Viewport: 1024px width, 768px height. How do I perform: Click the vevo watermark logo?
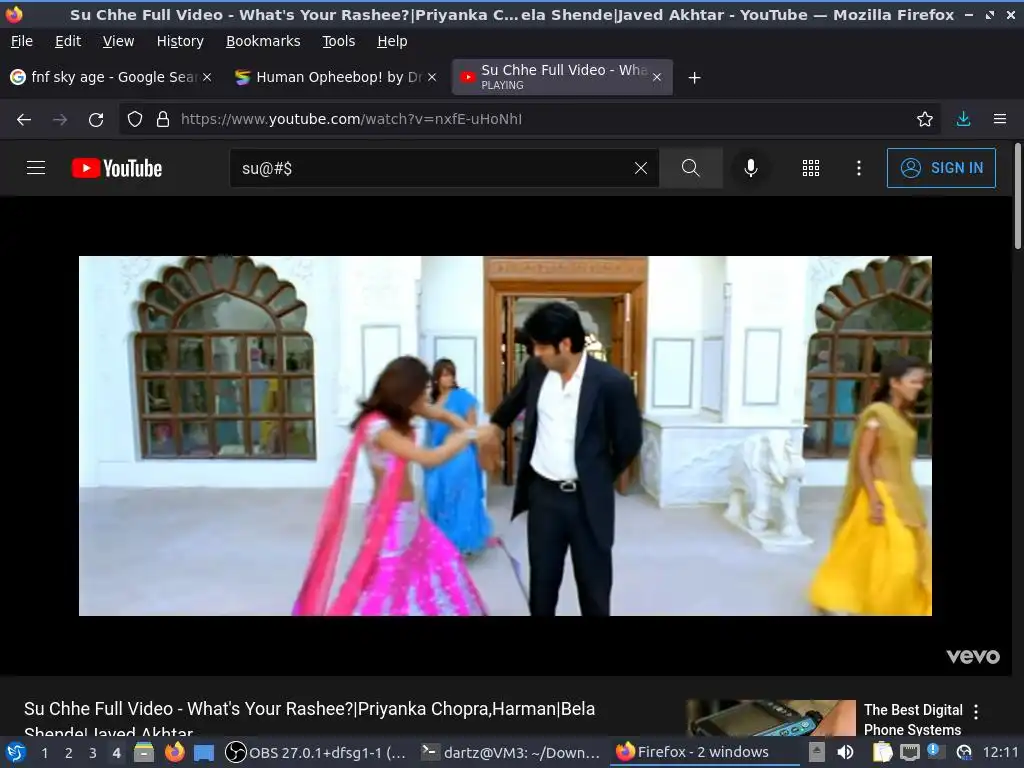pos(972,656)
